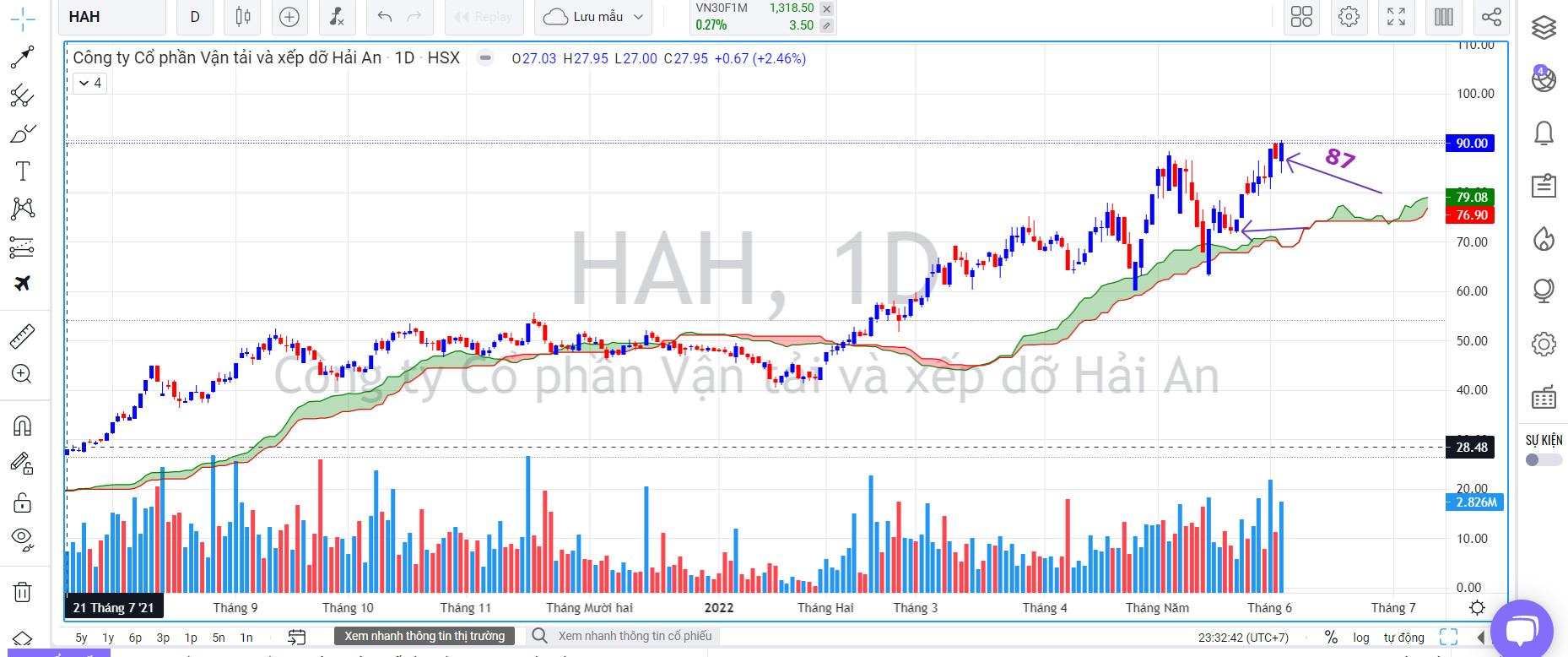Open the candlestick chart style selector
Image resolution: width=1568 pixels, height=657 pixels.
[243, 17]
